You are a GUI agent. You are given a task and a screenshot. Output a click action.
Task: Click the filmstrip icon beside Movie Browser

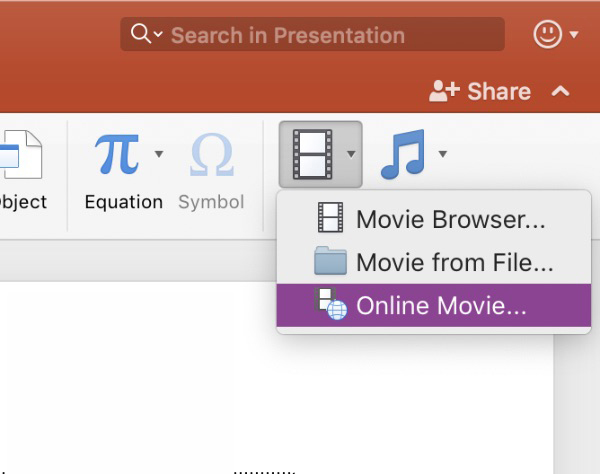tap(330, 219)
